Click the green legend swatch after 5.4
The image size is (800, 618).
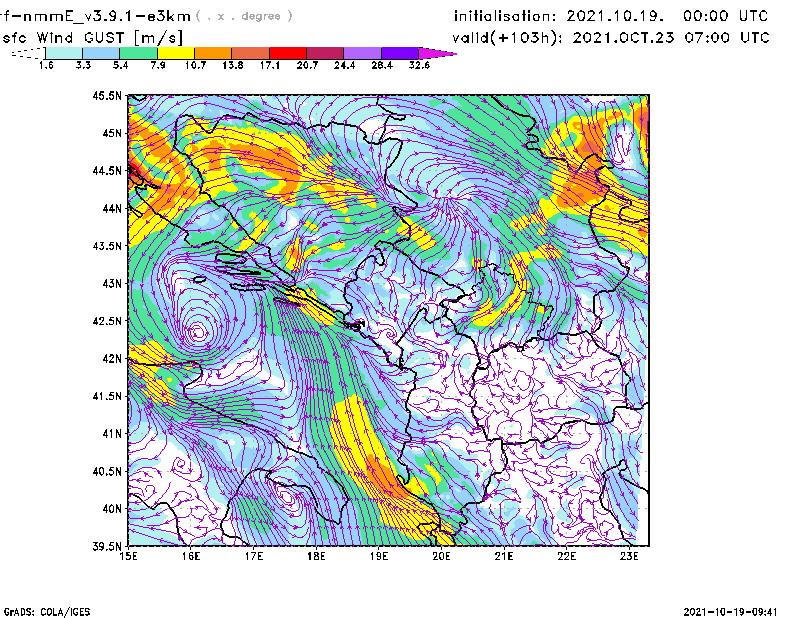tap(138, 53)
